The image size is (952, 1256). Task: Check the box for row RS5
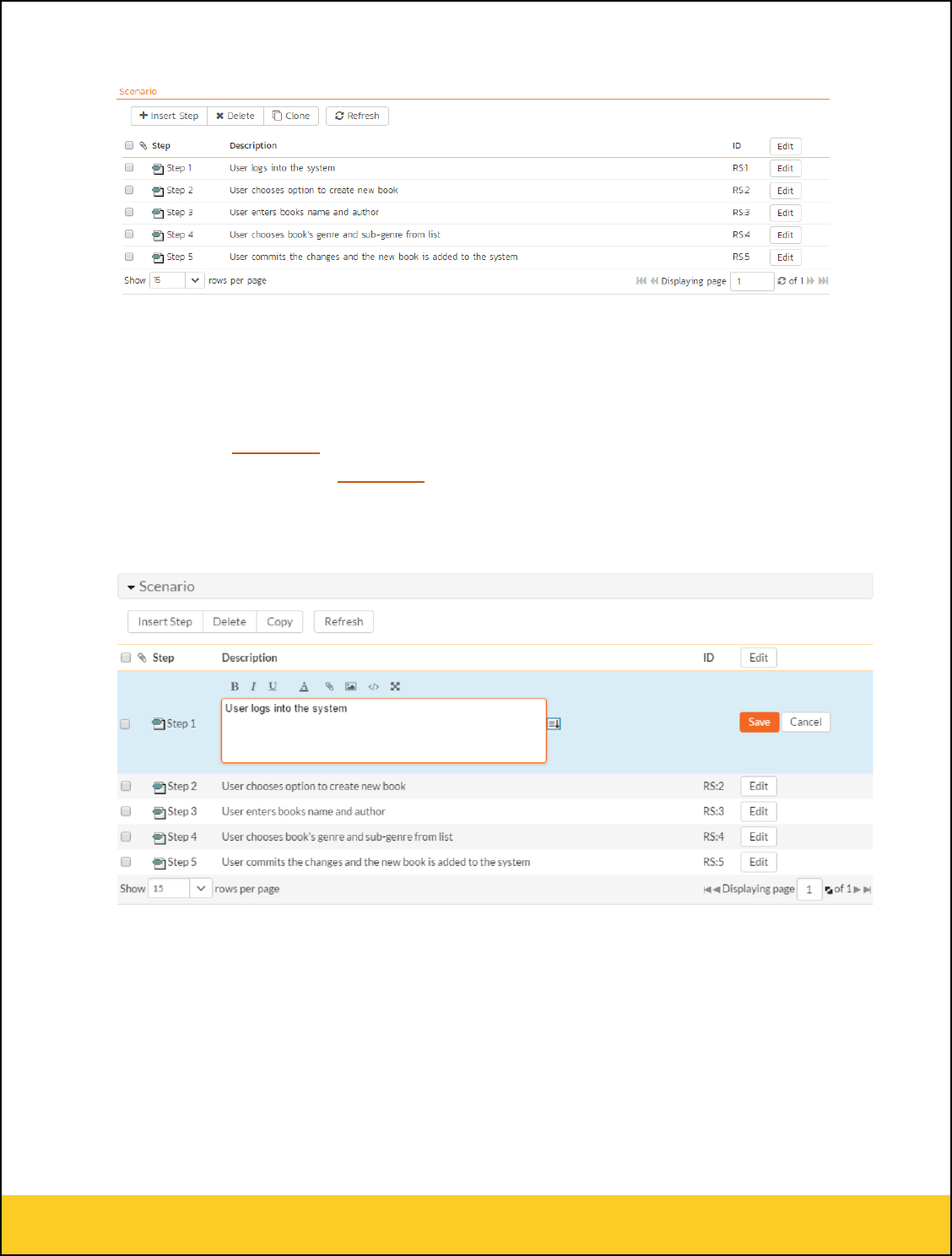[x=129, y=256]
